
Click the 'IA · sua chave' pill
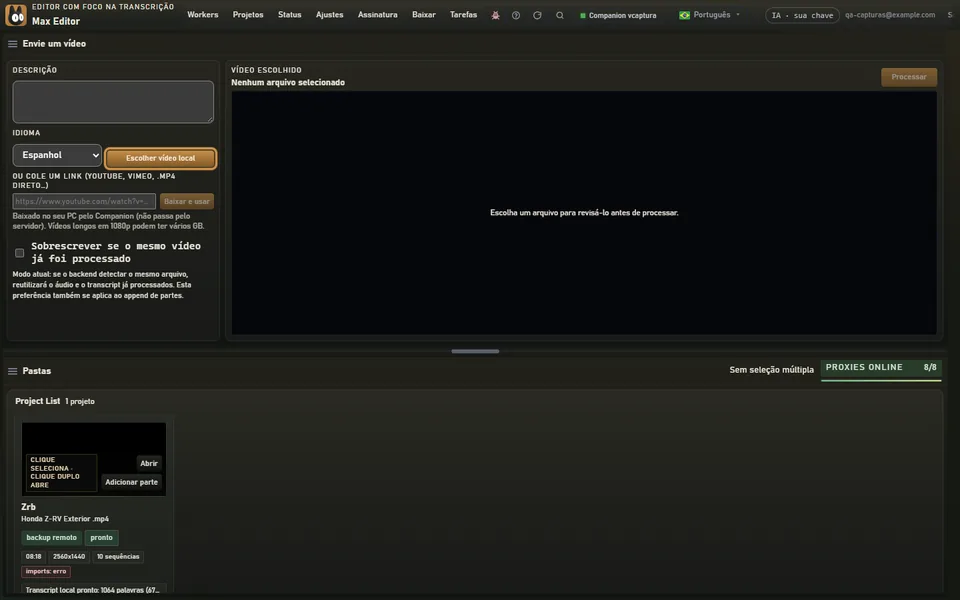tap(802, 15)
